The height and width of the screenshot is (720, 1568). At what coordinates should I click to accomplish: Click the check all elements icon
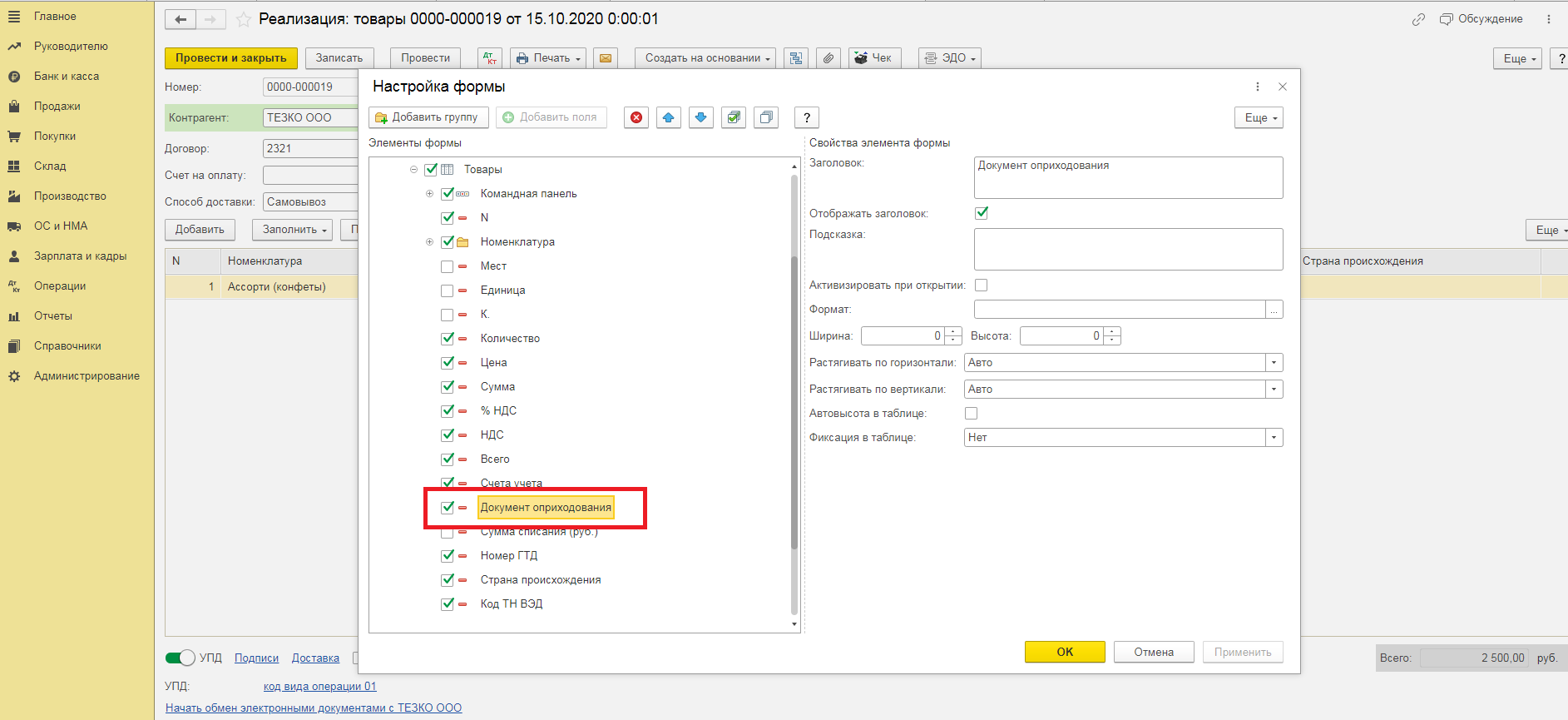[x=734, y=117]
